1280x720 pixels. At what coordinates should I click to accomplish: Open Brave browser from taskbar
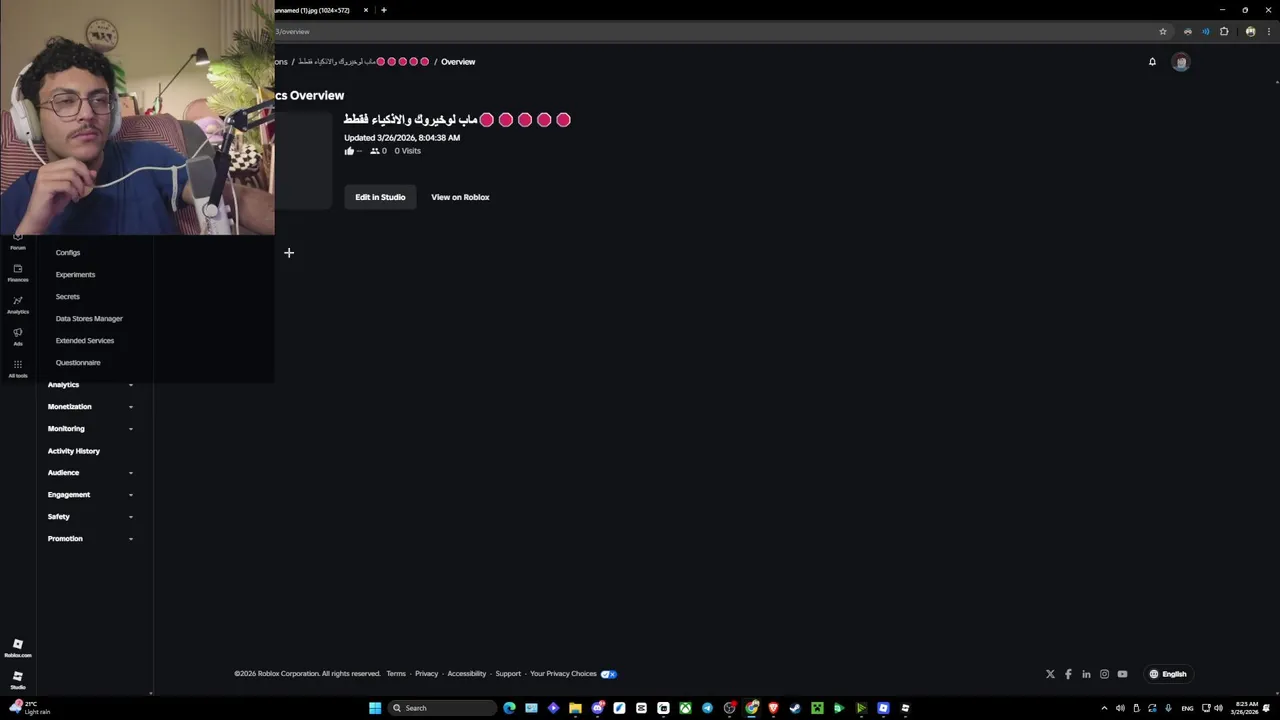773,708
